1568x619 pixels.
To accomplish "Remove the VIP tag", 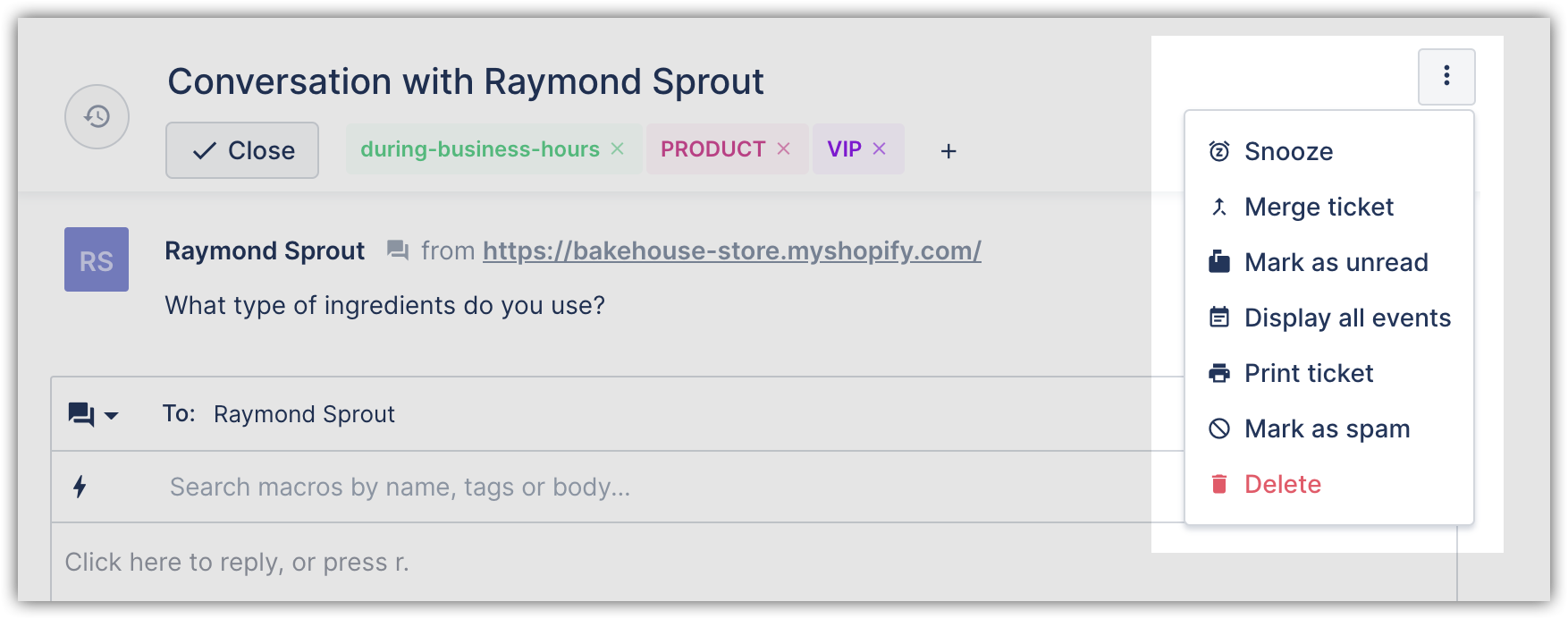I will point(879,148).
